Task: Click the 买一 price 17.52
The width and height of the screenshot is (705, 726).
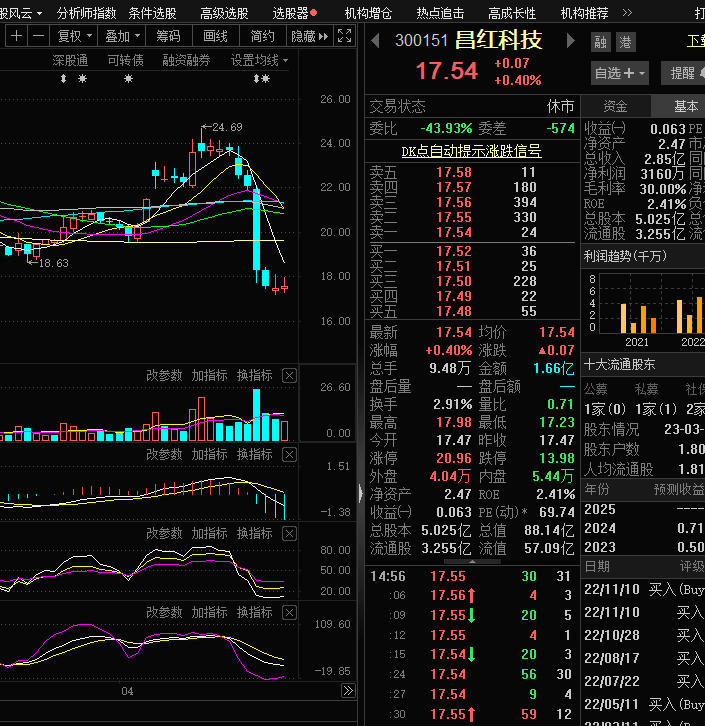Action: [454, 251]
